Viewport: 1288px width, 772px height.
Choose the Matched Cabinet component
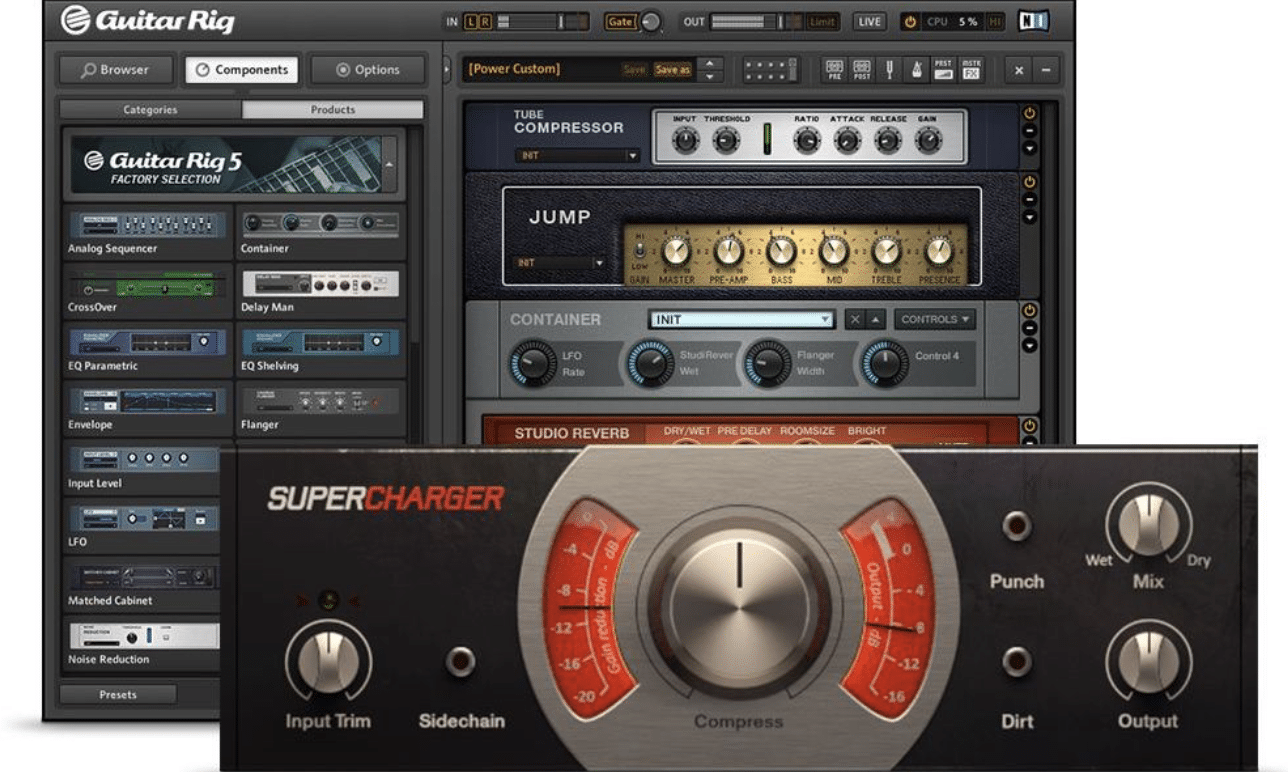point(142,586)
